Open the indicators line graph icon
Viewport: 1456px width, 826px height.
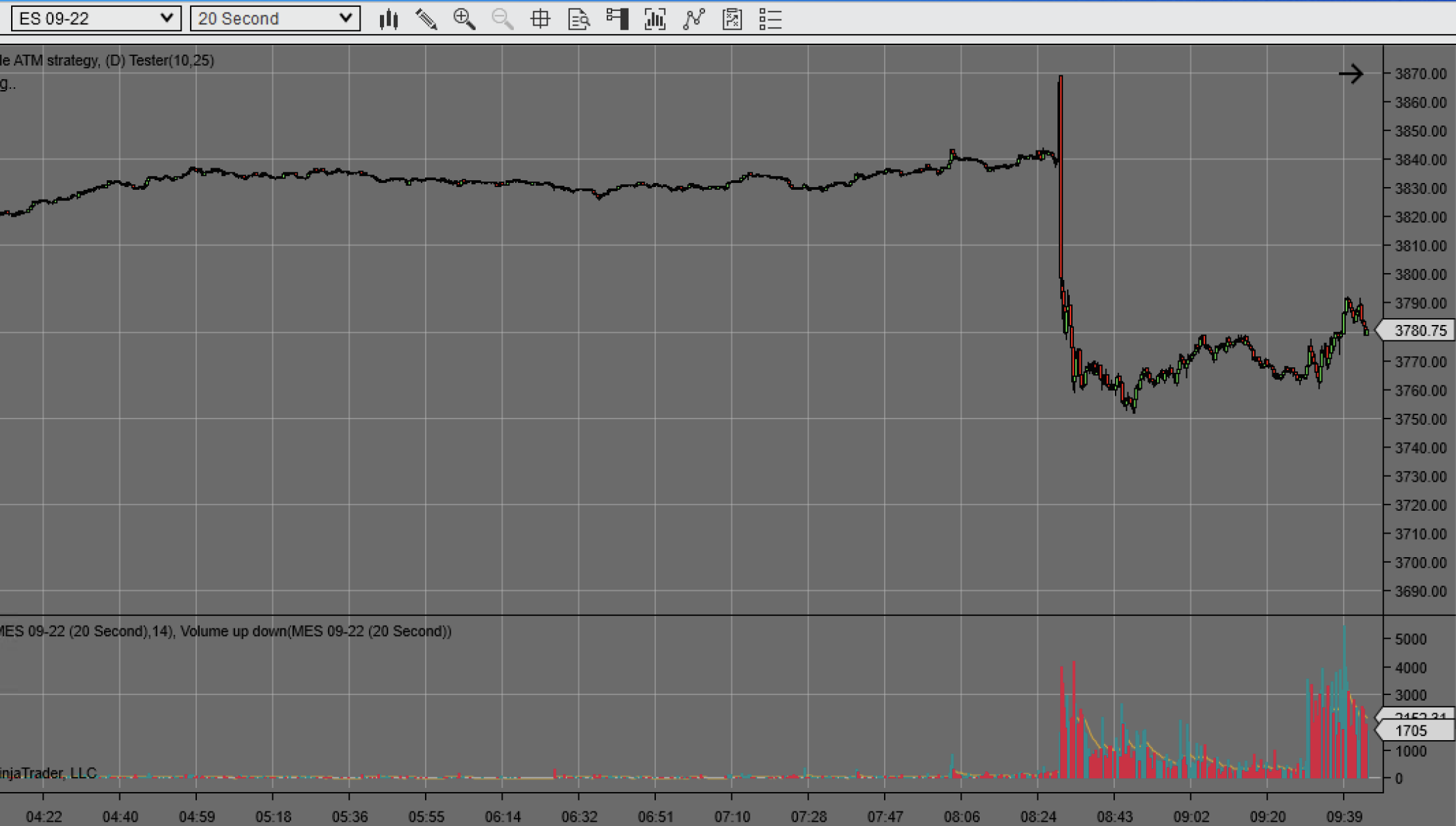[x=693, y=19]
